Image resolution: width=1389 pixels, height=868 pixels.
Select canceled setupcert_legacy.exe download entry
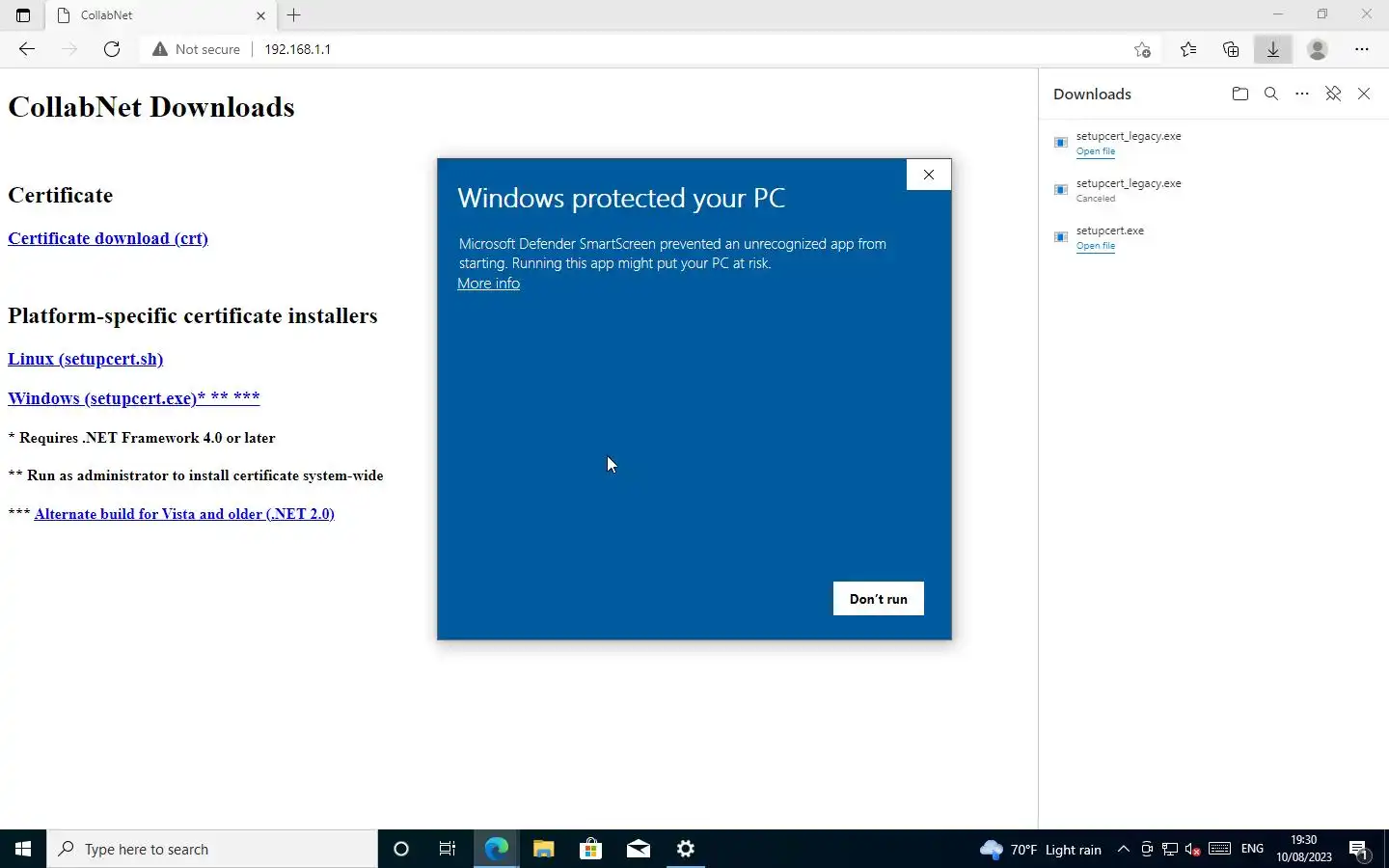[x=1213, y=190]
